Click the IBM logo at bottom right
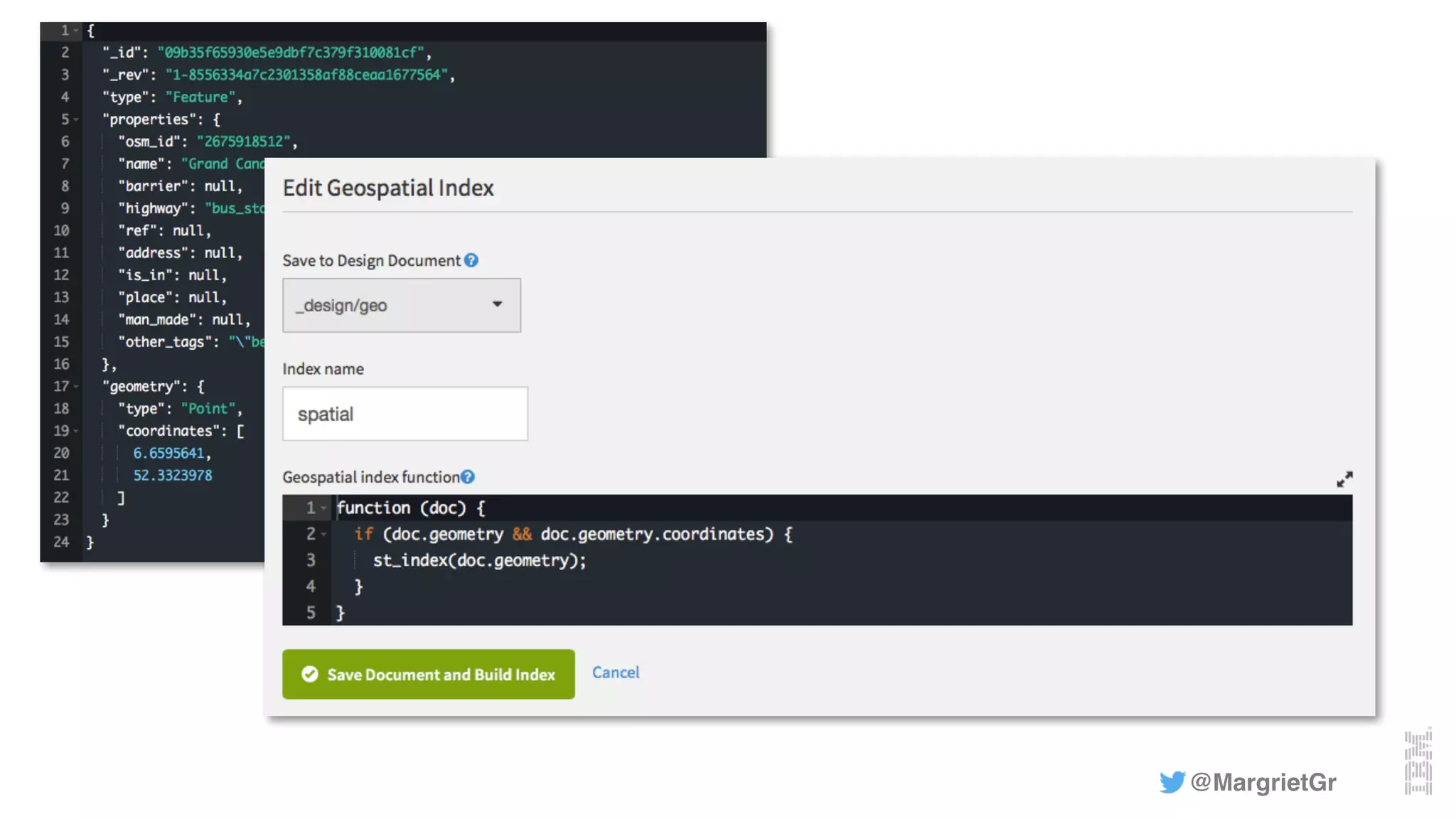The width and height of the screenshot is (1456, 819). 1418,763
